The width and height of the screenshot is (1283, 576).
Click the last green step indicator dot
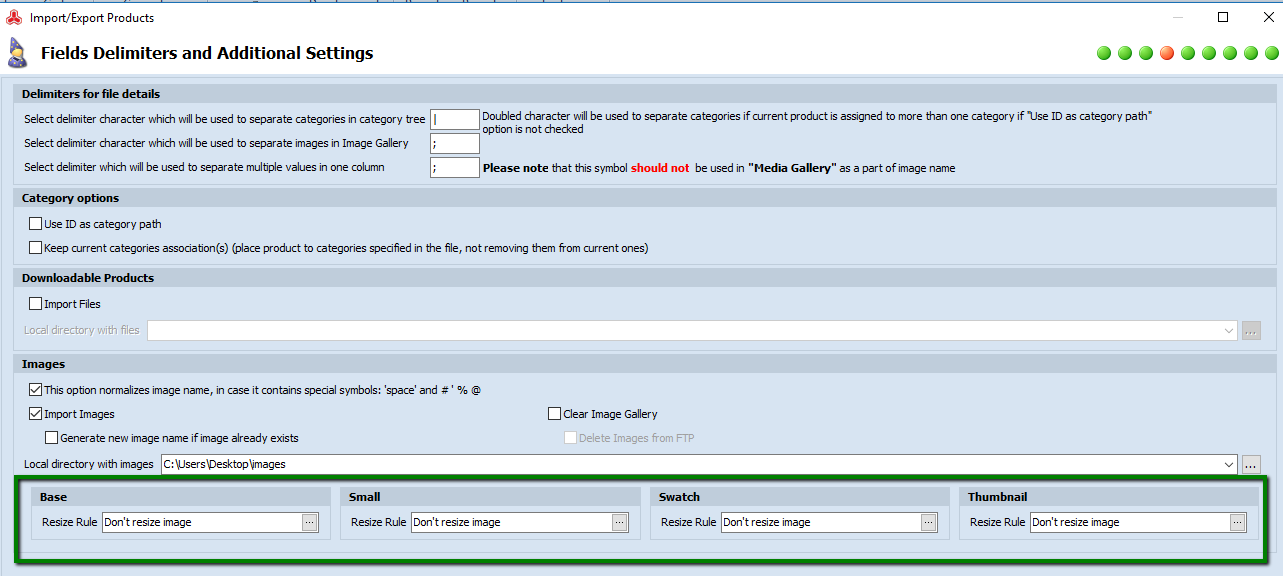pos(1272,53)
